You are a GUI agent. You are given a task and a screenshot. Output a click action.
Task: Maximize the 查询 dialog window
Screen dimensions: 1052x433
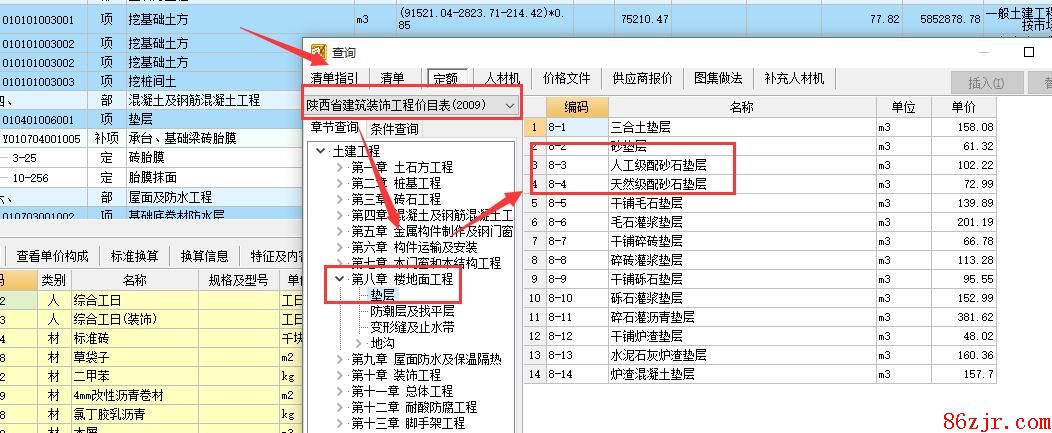coord(1029,52)
